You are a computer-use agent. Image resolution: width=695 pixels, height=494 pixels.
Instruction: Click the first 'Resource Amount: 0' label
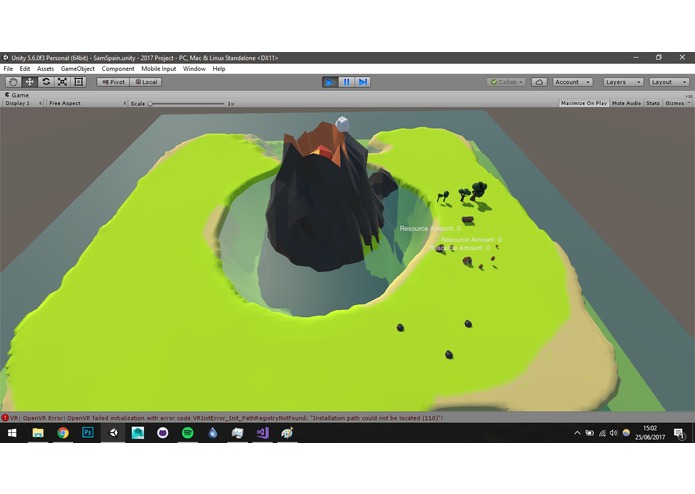(x=430, y=229)
